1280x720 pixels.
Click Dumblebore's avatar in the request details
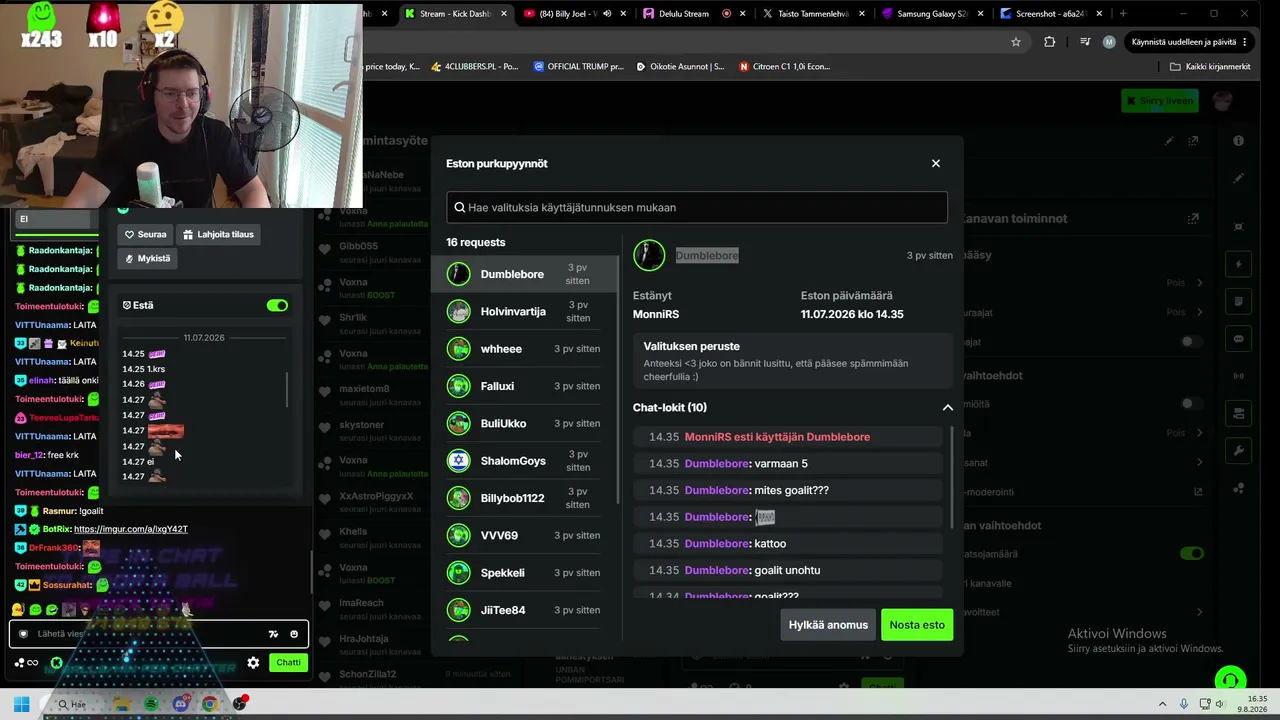(649, 255)
